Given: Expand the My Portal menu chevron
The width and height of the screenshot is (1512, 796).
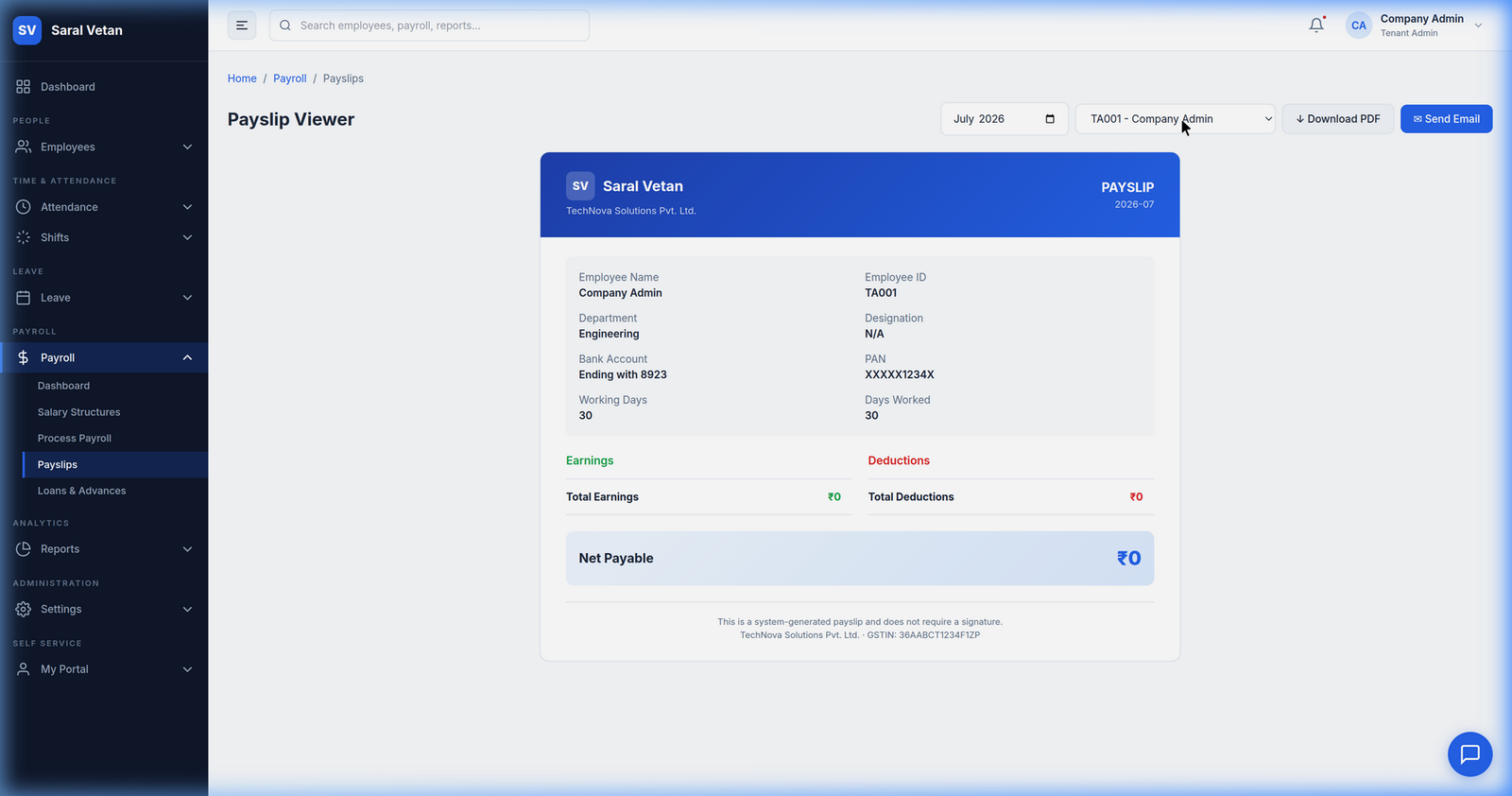Looking at the screenshot, I should [187, 669].
